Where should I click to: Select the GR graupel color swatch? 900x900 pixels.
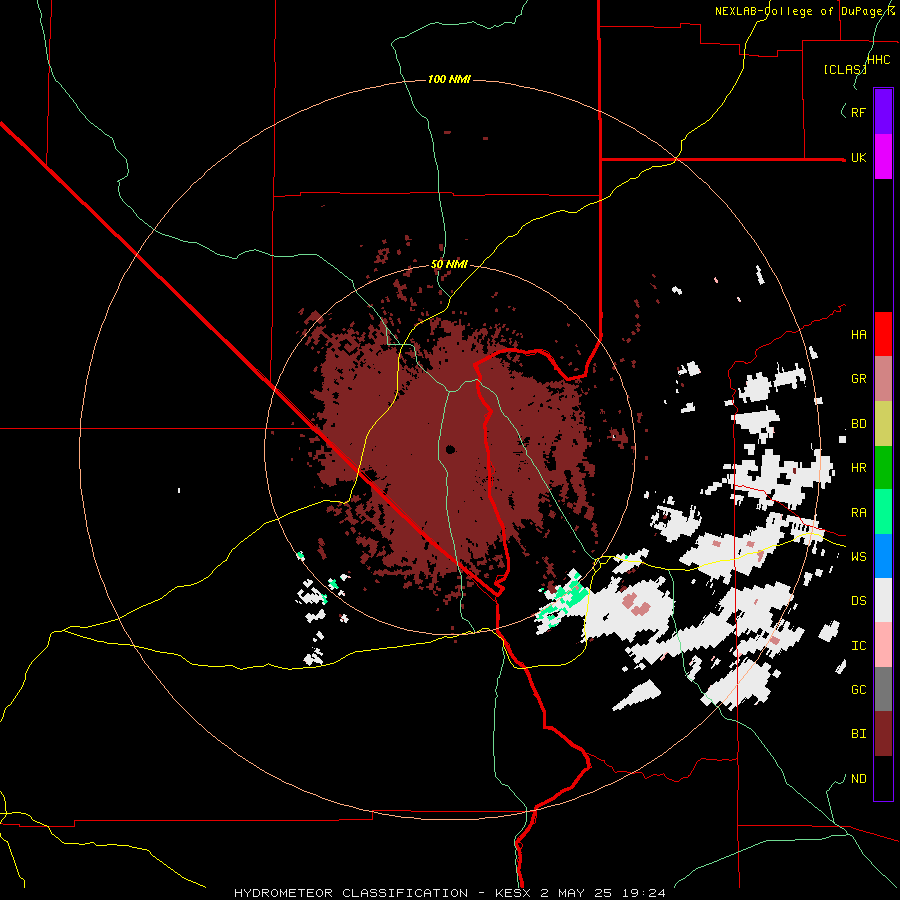point(883,379)
